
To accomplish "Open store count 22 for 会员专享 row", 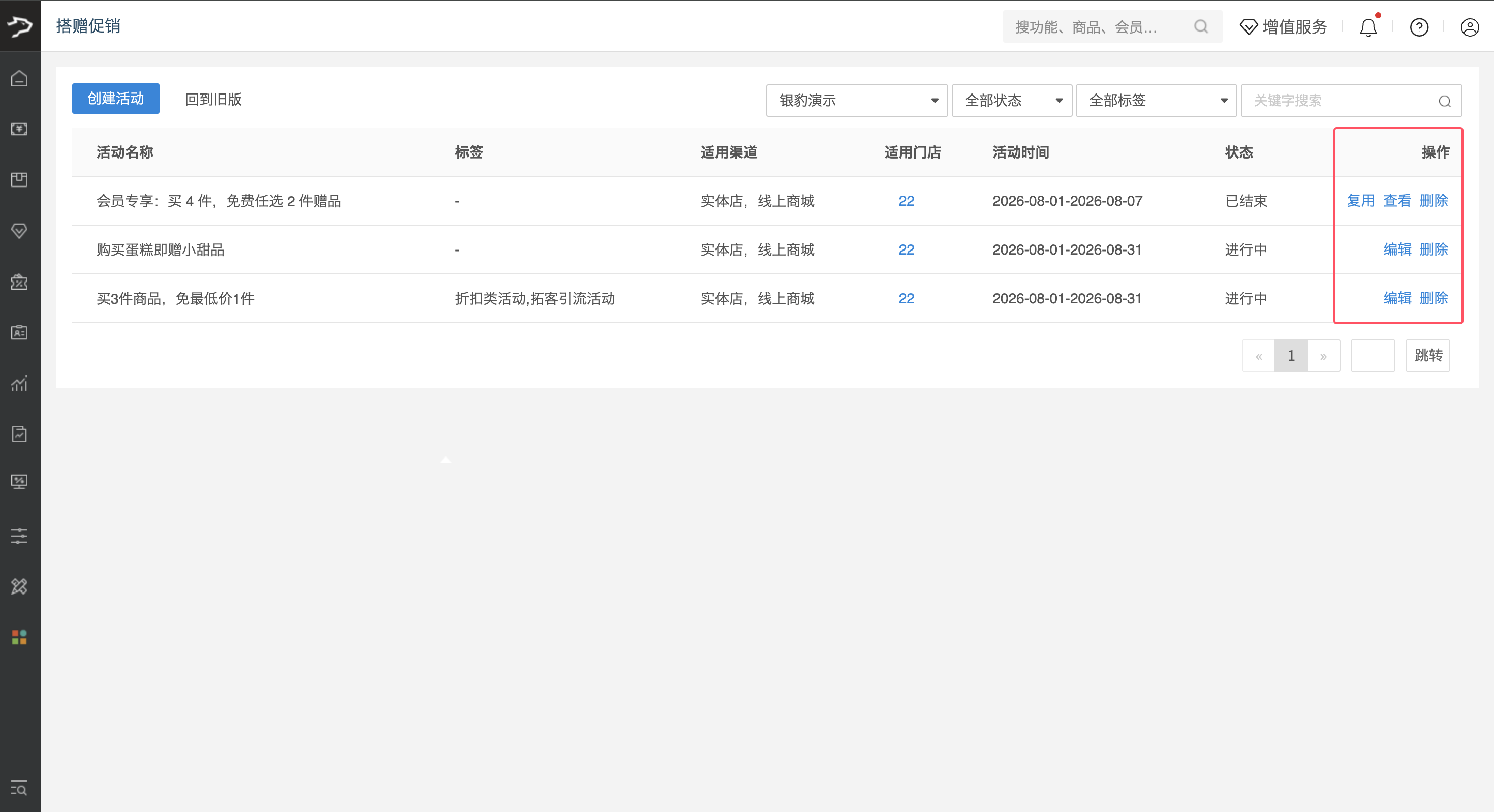I will coord(906,201).
